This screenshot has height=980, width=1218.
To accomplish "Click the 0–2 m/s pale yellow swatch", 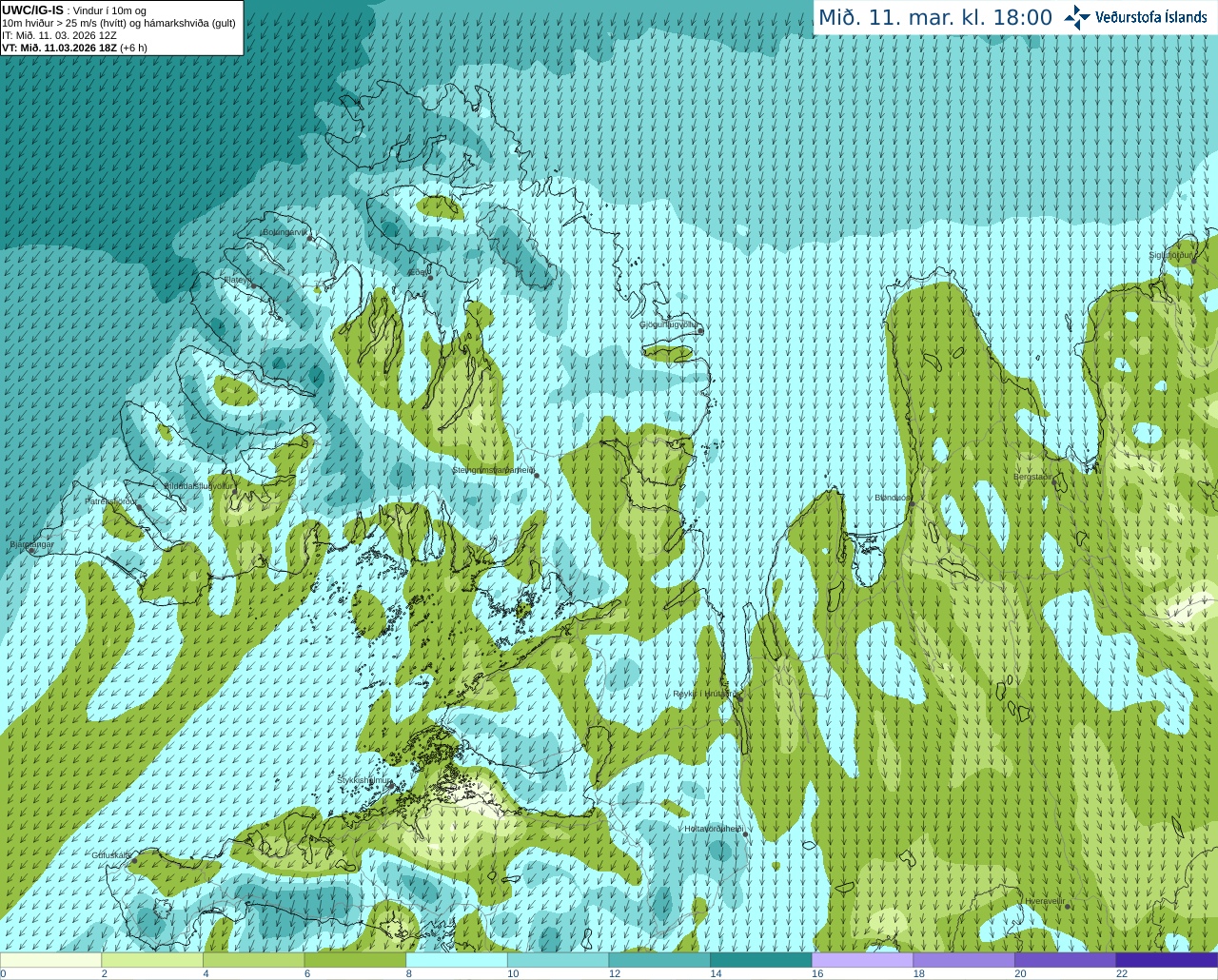I will point(50,960).
